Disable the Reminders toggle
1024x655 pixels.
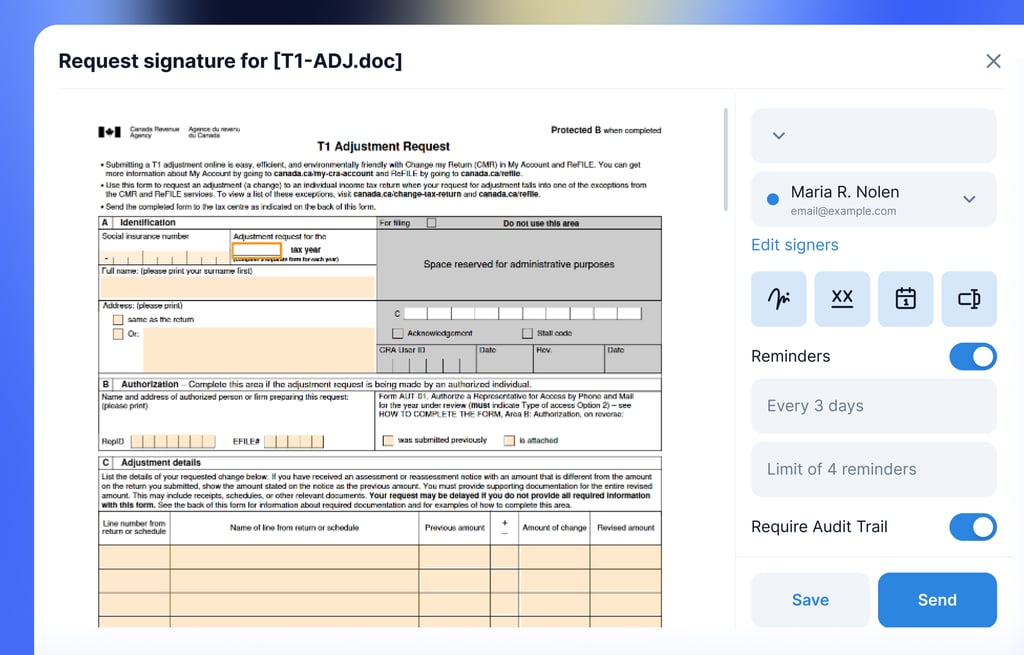(972, 356)
